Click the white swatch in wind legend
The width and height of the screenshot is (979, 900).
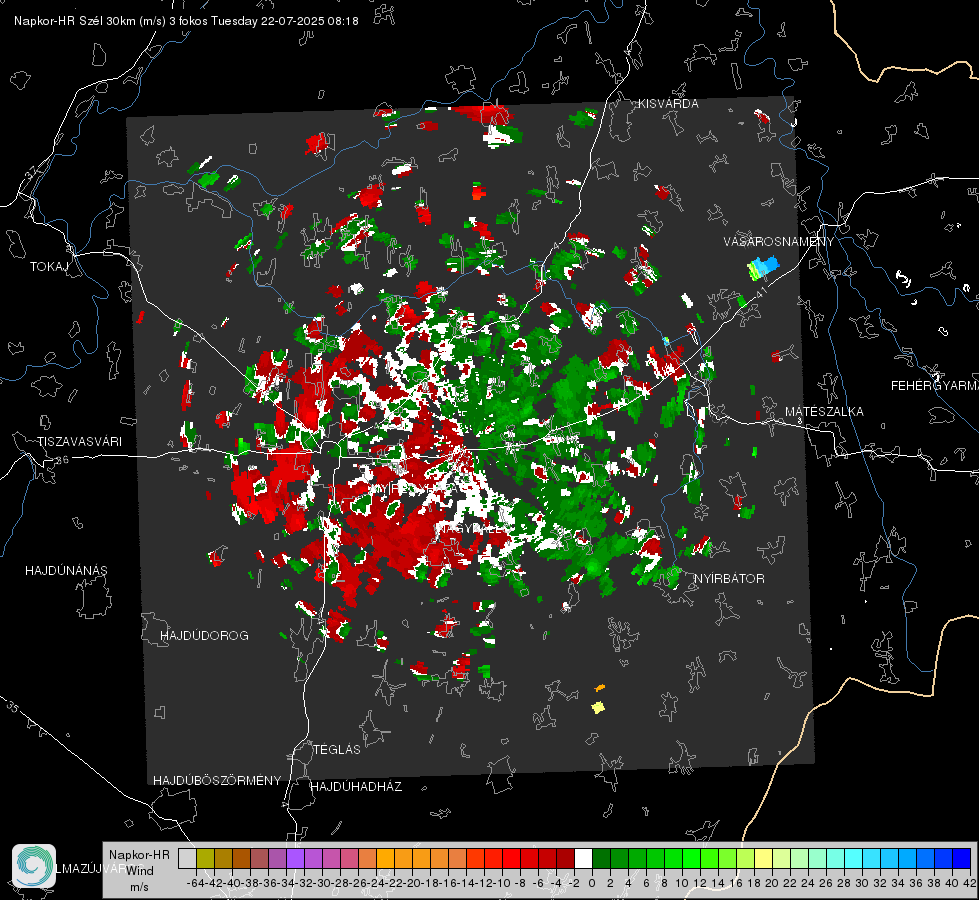[x=583, y=859]
